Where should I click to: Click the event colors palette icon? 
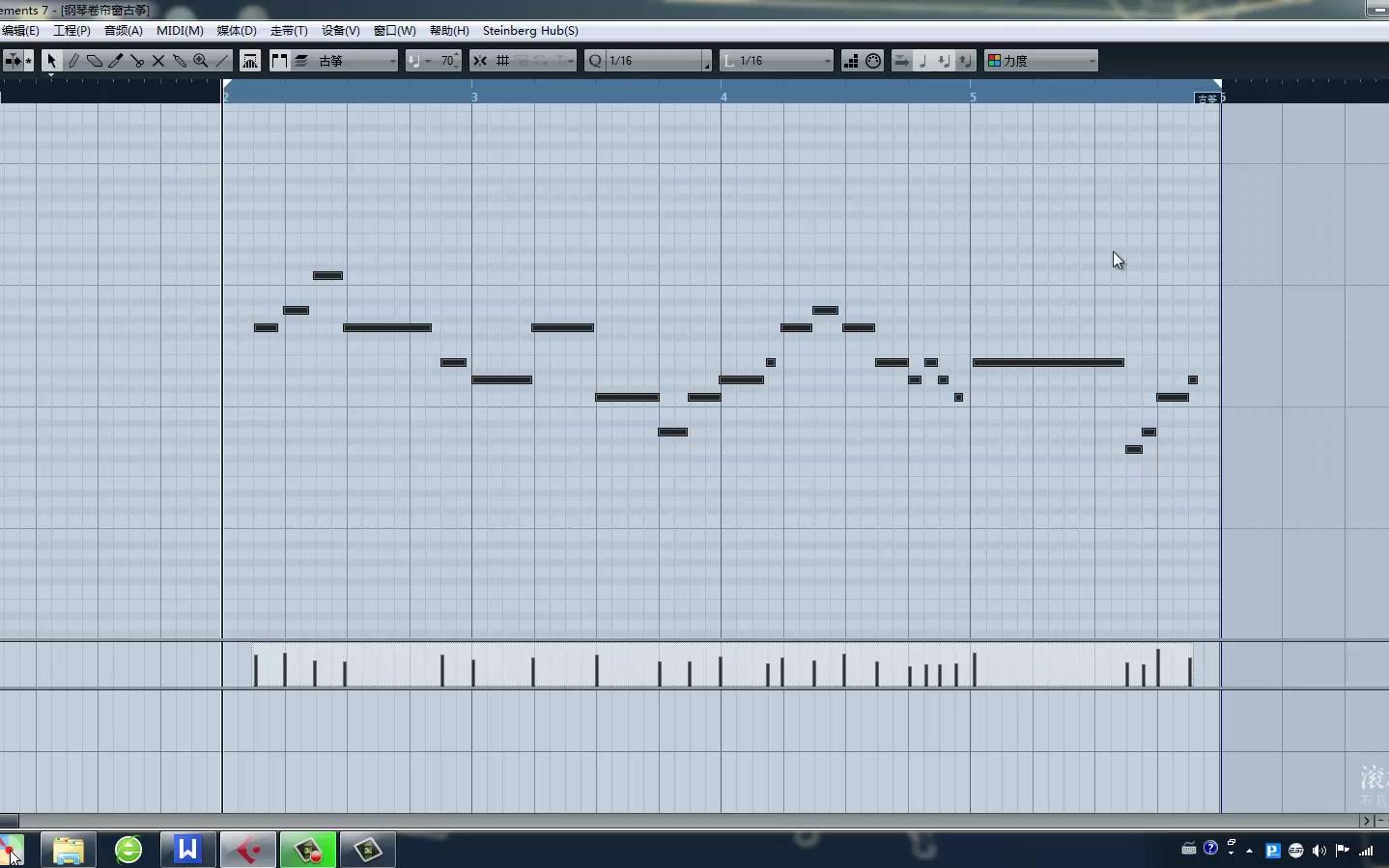[994, 61]
